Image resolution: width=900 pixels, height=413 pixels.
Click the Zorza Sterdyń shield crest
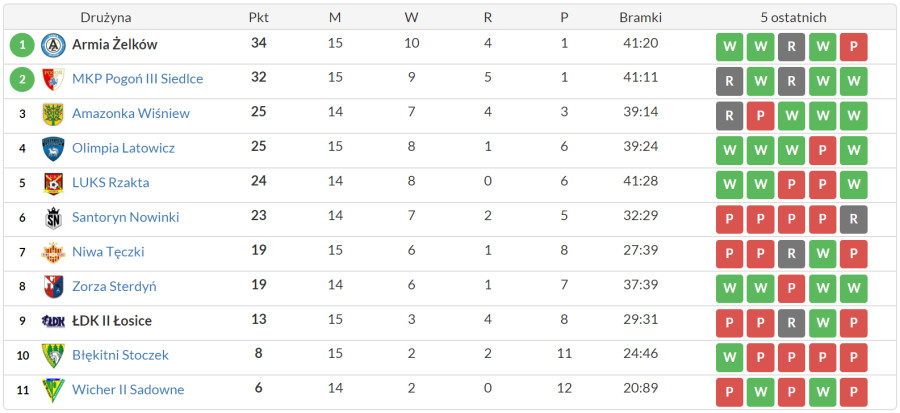tap(53, 287)
